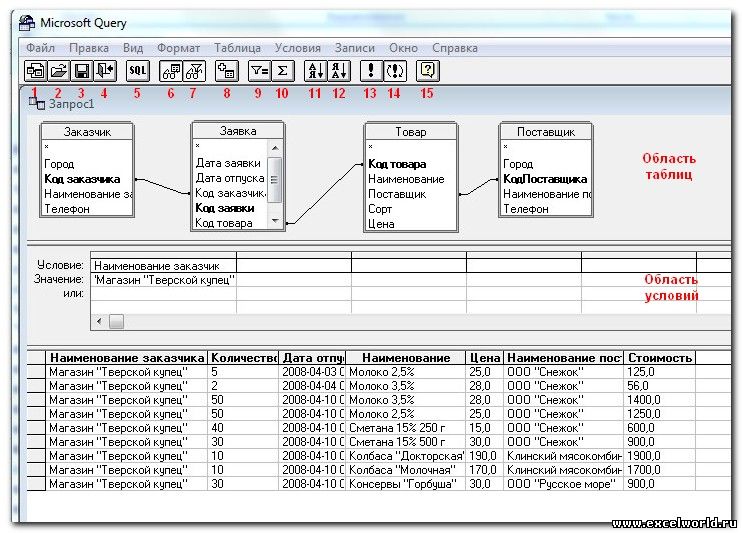Select 'Код товара' in Товар table
The height and width of the screenshot is (533, 742).
[397, 164]
